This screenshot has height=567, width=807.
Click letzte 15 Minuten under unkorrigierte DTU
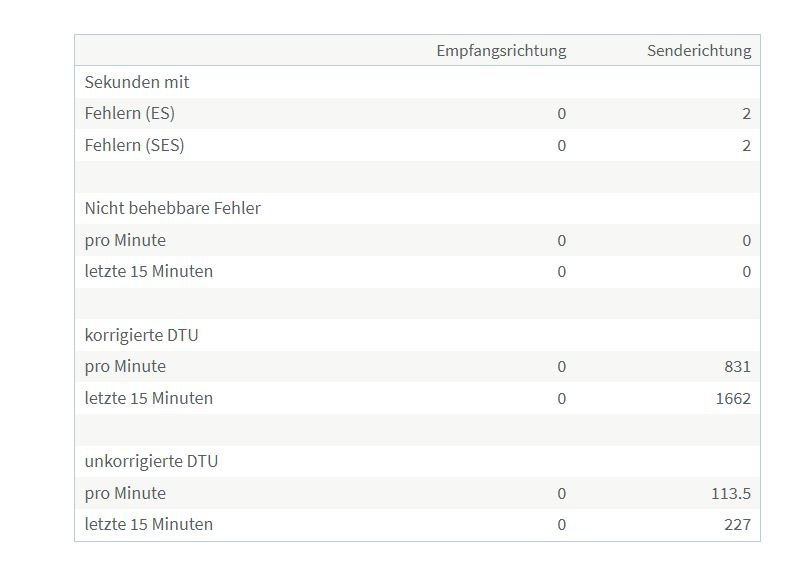point(149,524)
